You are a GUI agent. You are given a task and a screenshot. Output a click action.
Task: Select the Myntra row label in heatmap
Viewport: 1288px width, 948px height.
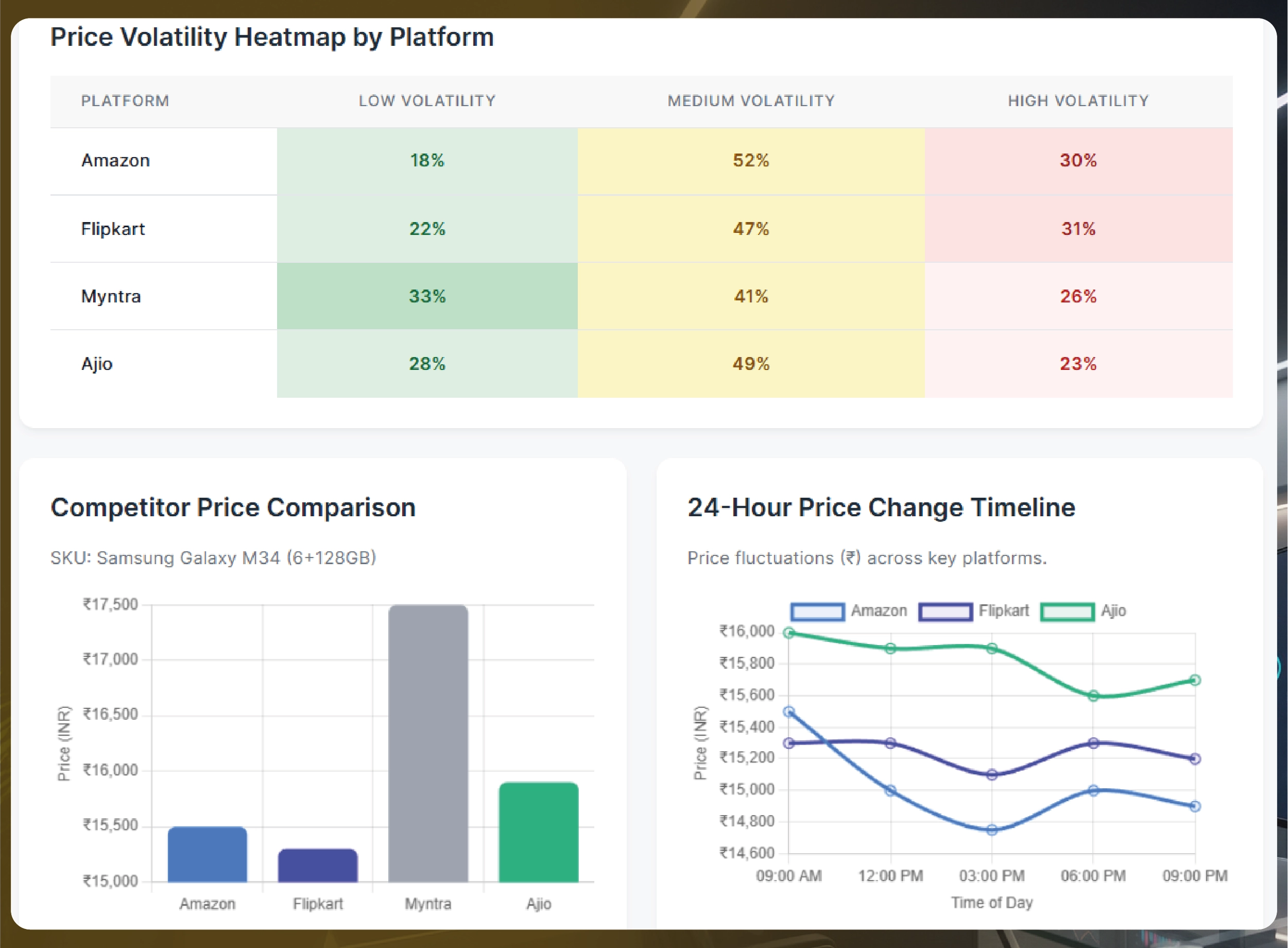click(x=111, y=297)
